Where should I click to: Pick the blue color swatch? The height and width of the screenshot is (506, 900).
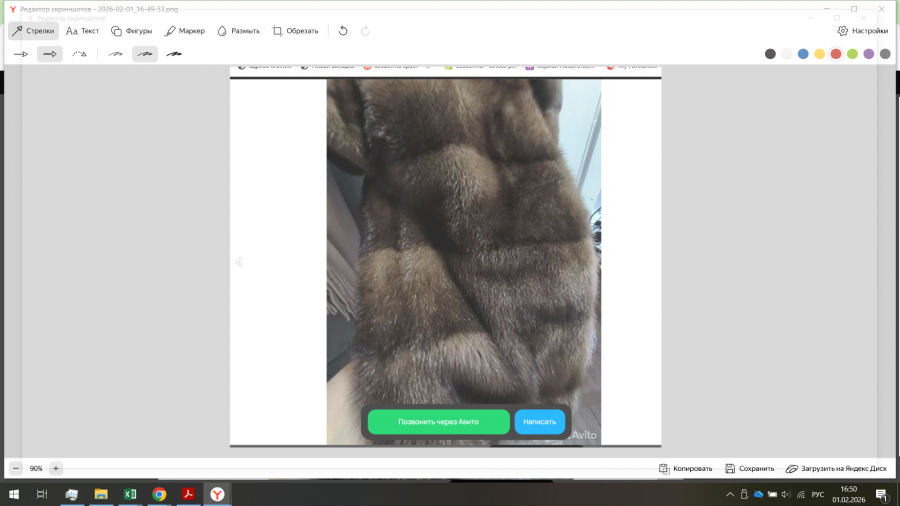[x=803, y=54]
